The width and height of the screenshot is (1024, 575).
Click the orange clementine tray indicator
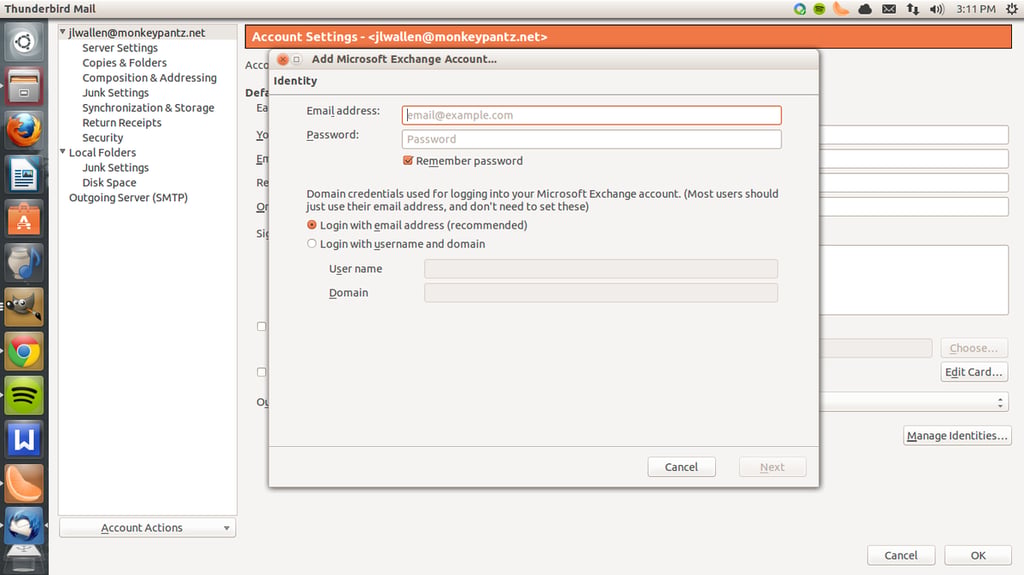pos(841,8)
